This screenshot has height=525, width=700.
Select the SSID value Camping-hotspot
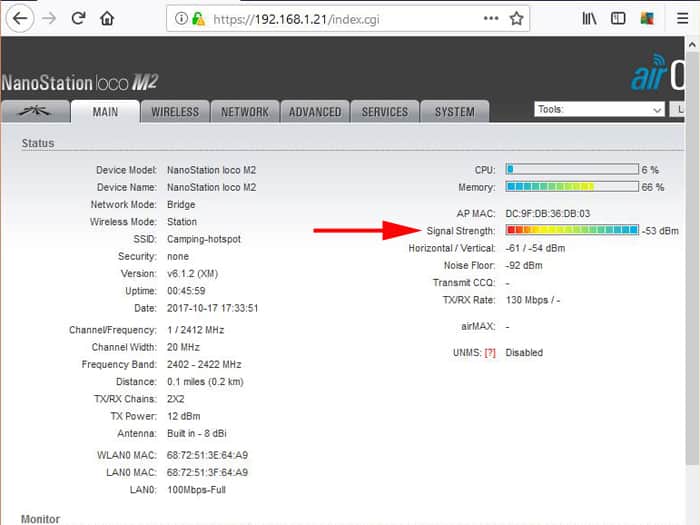[x=204, y=239]
